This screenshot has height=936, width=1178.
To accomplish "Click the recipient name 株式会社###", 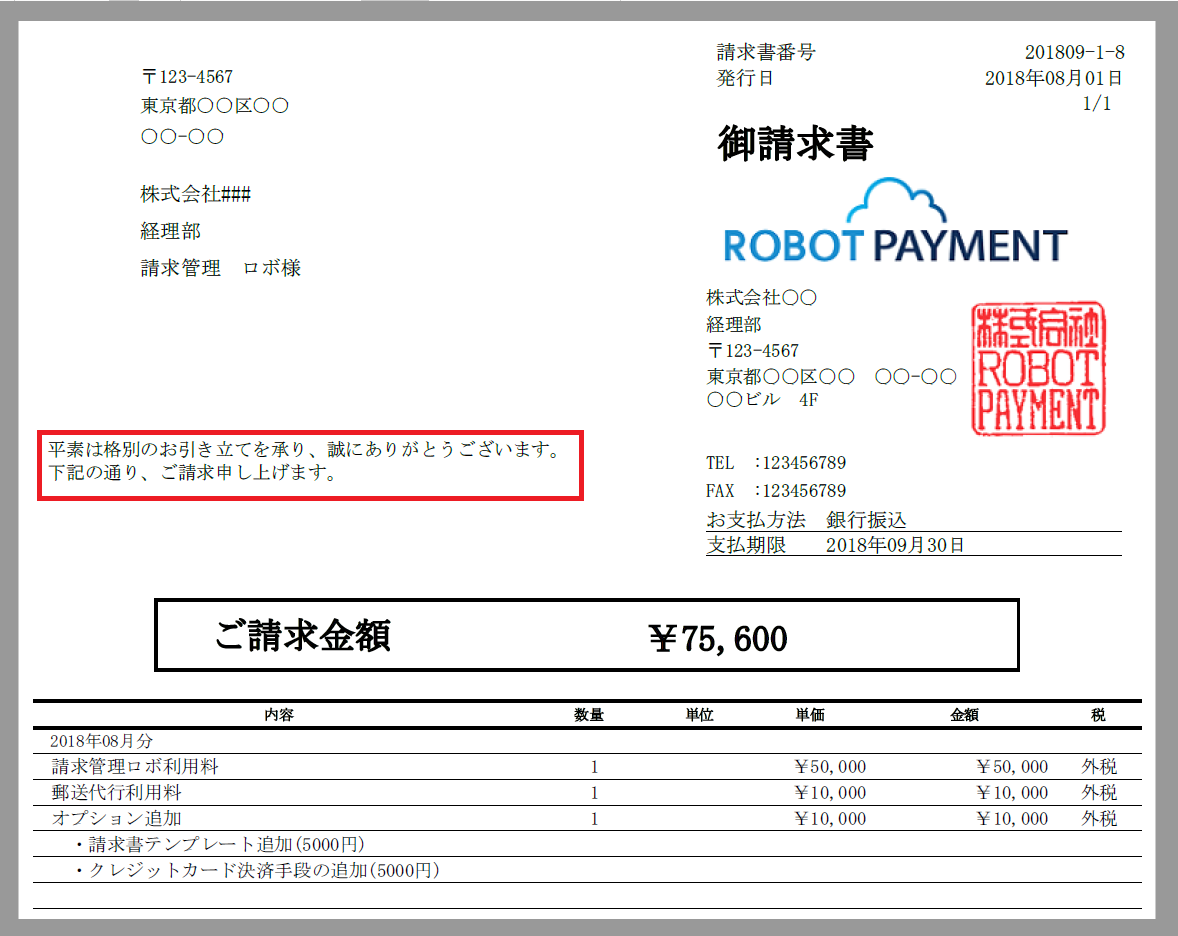I will (x=196, y=194).
